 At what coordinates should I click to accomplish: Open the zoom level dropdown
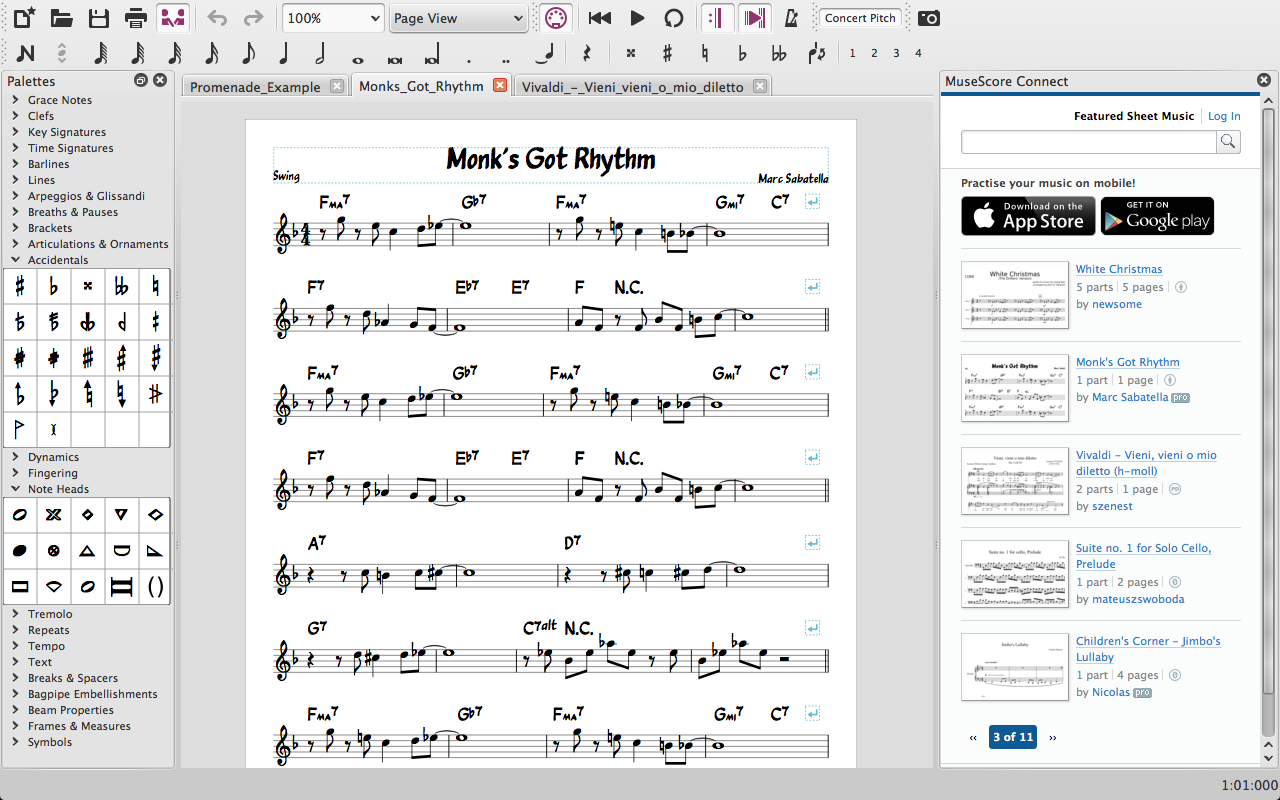pos(333,17)
